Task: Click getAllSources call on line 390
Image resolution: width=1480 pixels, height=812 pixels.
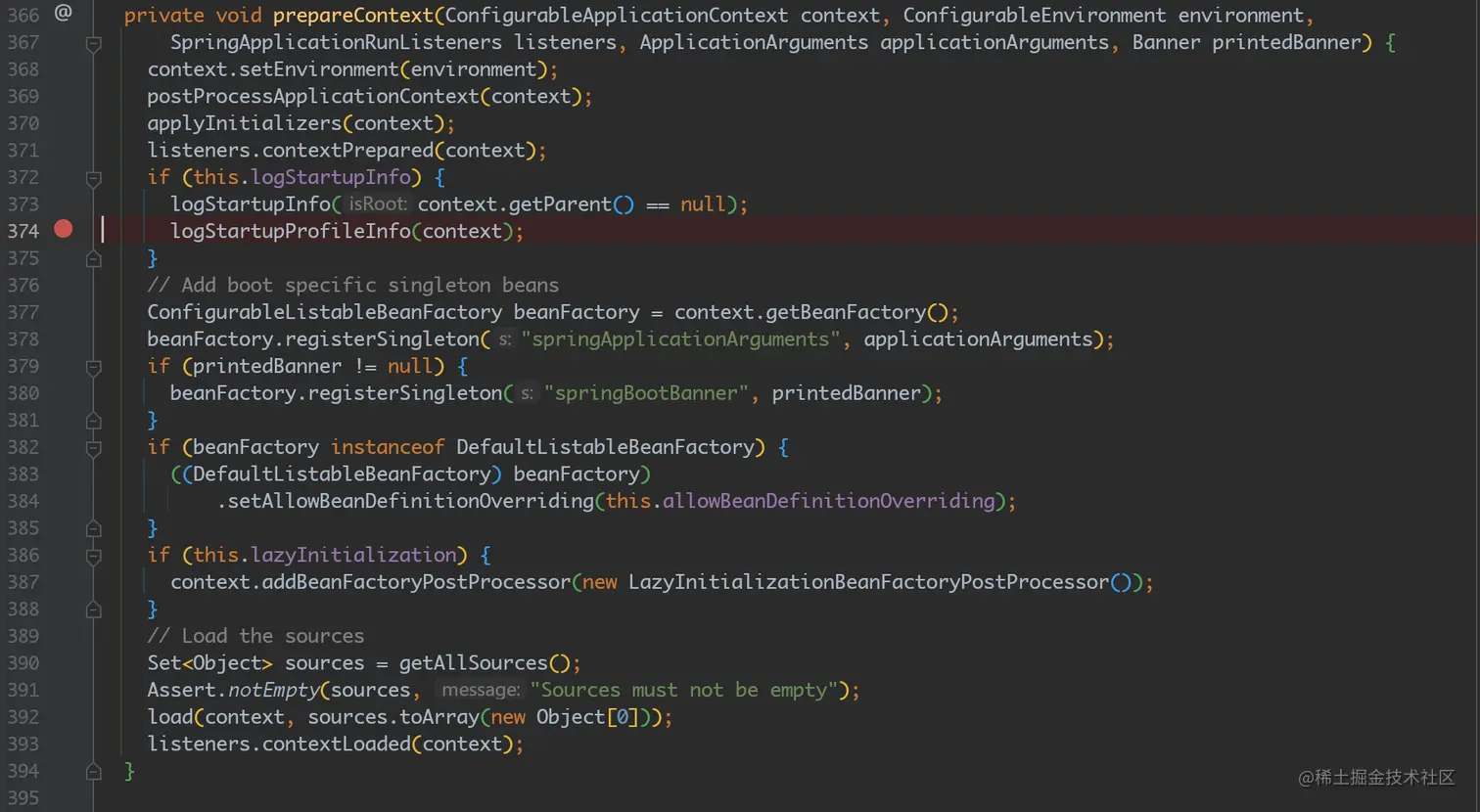Action: 474,663
